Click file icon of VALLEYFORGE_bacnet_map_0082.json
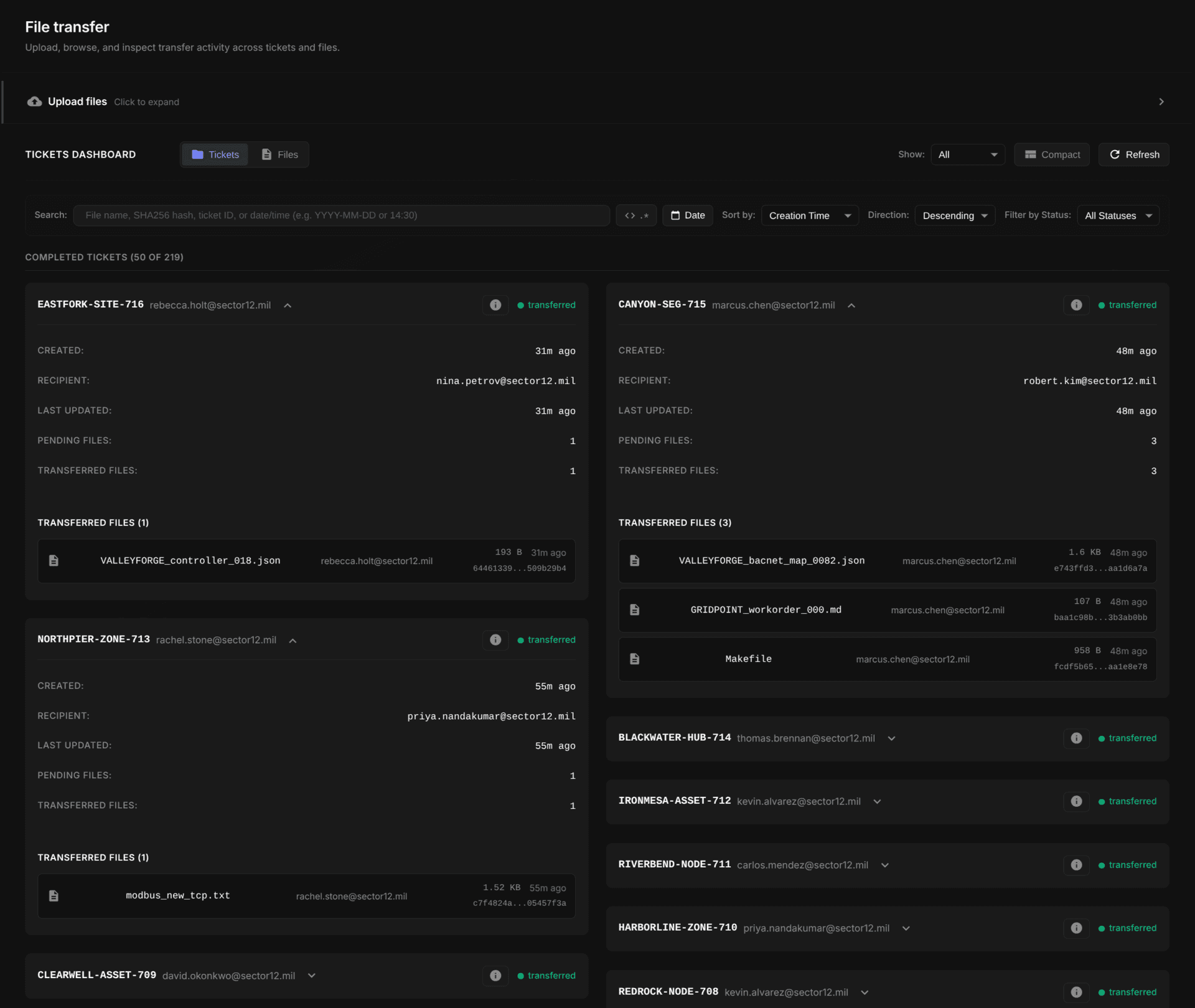 tap(635, 561)
